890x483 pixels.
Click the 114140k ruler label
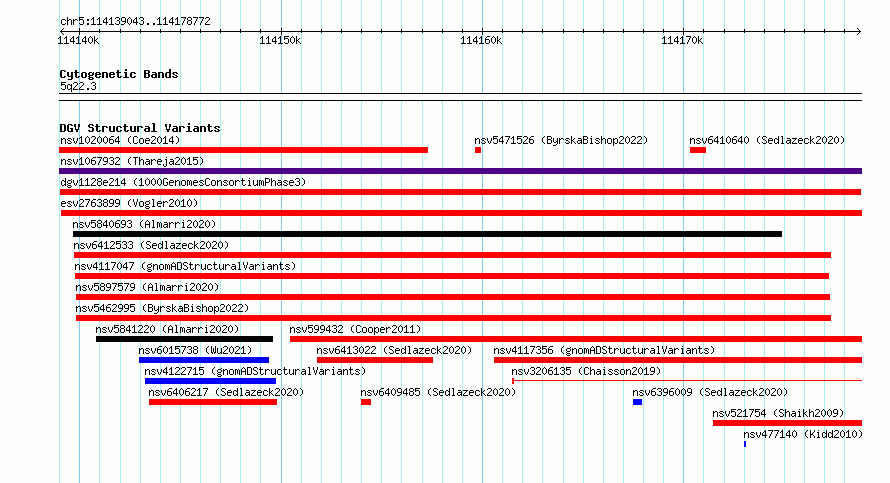(78, 40)
